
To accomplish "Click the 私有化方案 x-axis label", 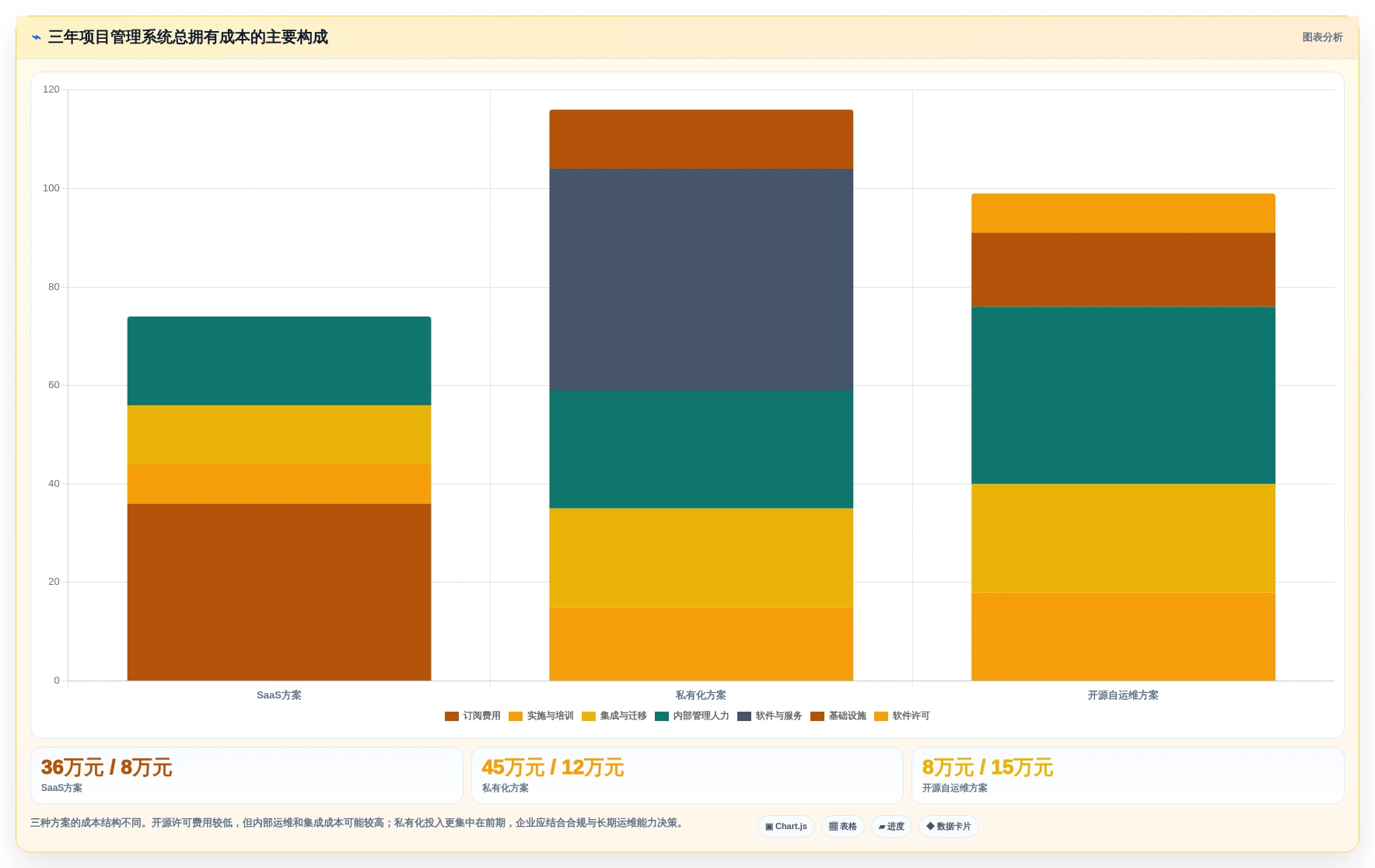I will [701, 695].
